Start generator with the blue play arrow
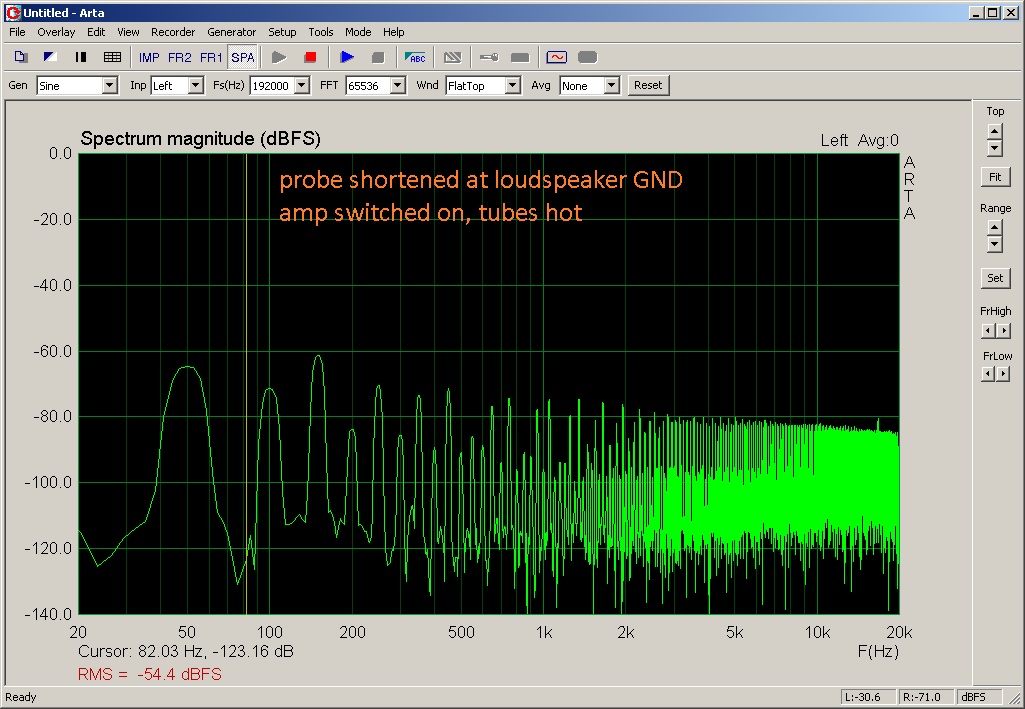The width and height of the screenshot is (1025, 709). (347, 58)
